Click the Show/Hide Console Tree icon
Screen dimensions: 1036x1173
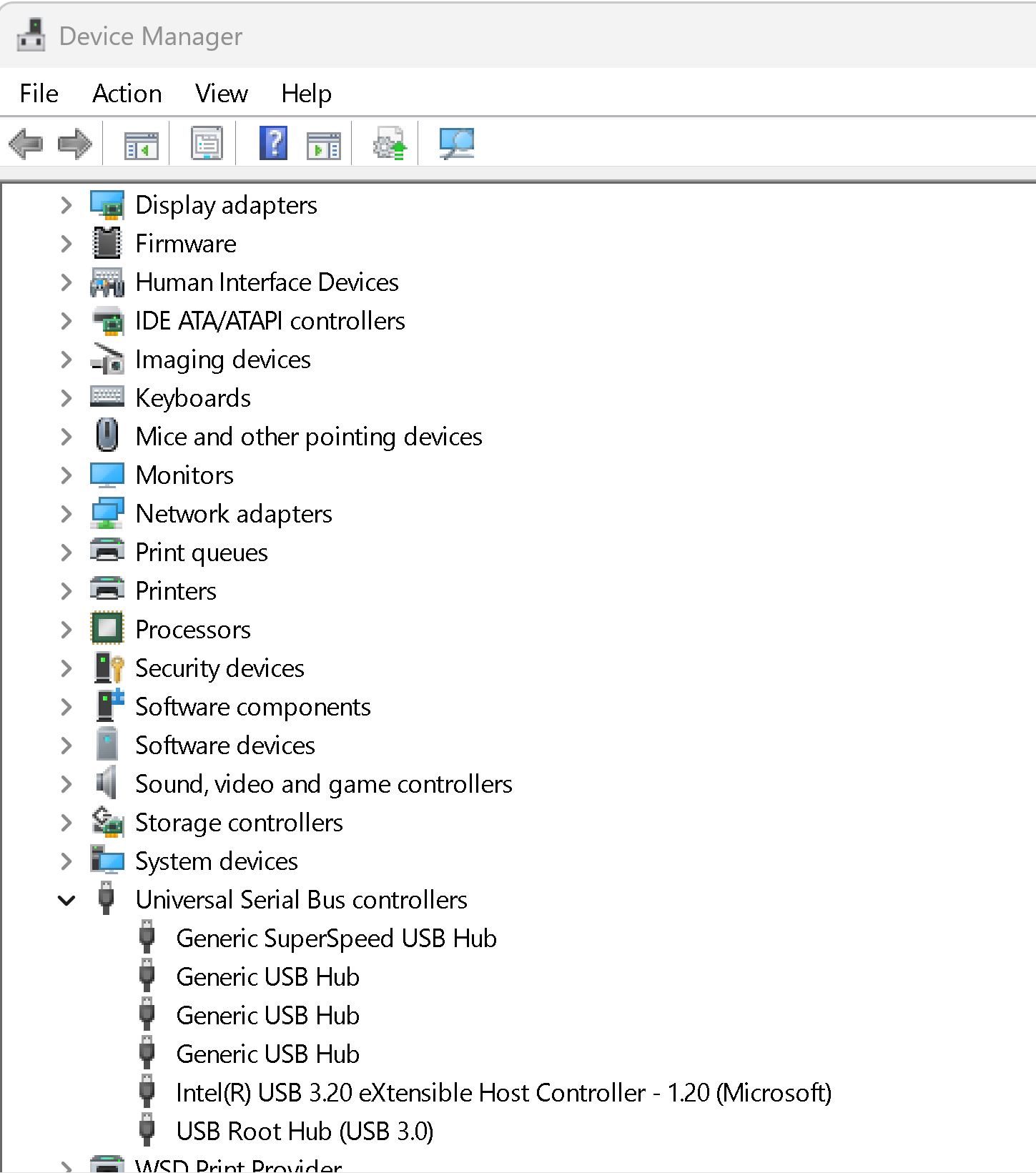(141, 145)
